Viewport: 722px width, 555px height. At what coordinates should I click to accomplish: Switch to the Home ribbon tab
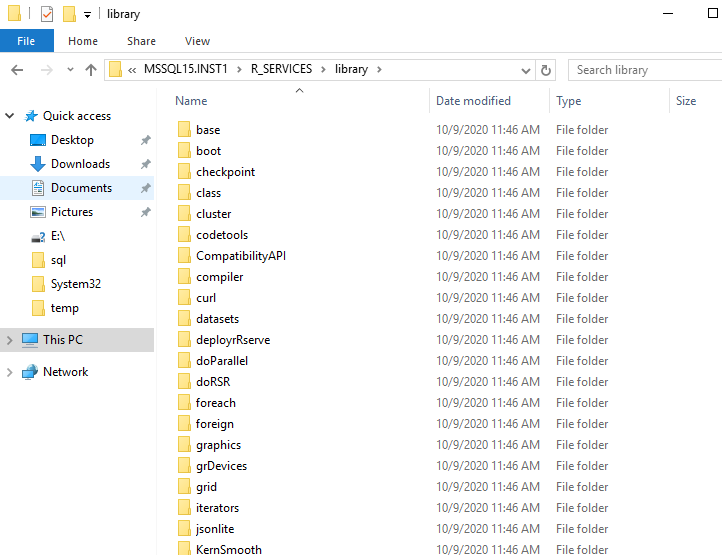click(83, 41)
